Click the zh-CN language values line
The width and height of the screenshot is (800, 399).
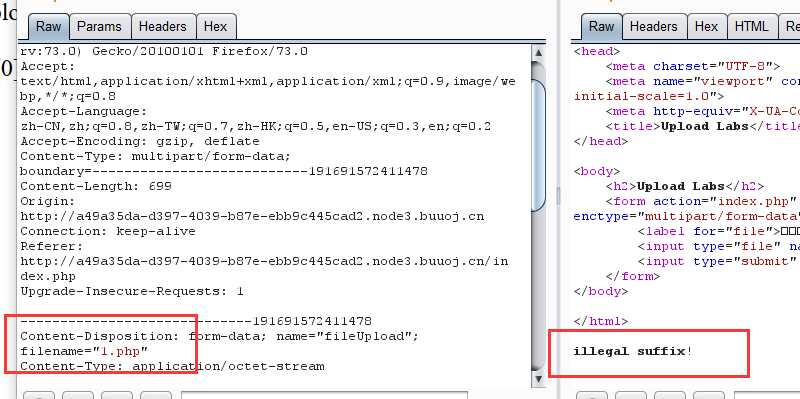256,126
